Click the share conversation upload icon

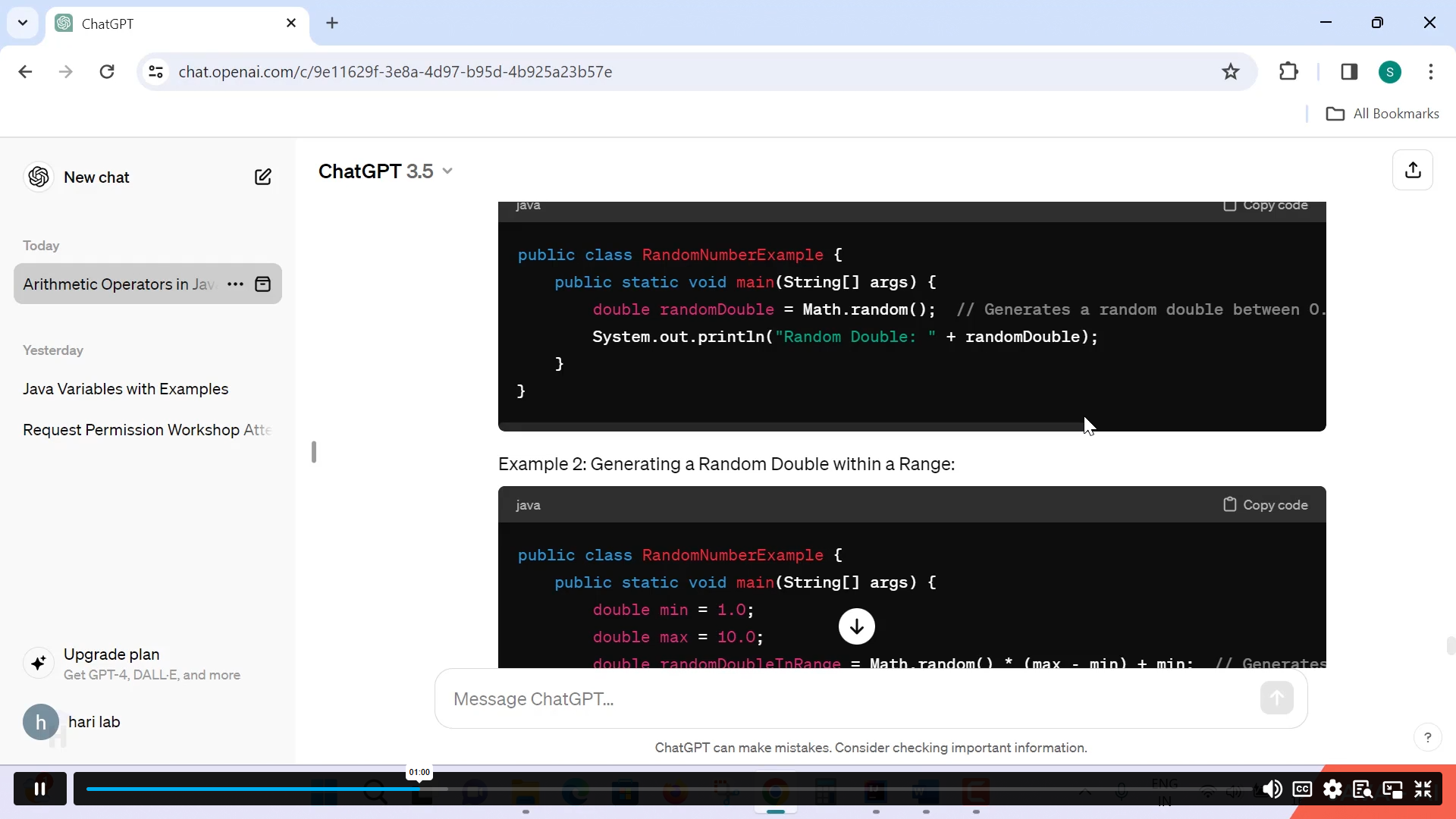(x=1412, y=170)
